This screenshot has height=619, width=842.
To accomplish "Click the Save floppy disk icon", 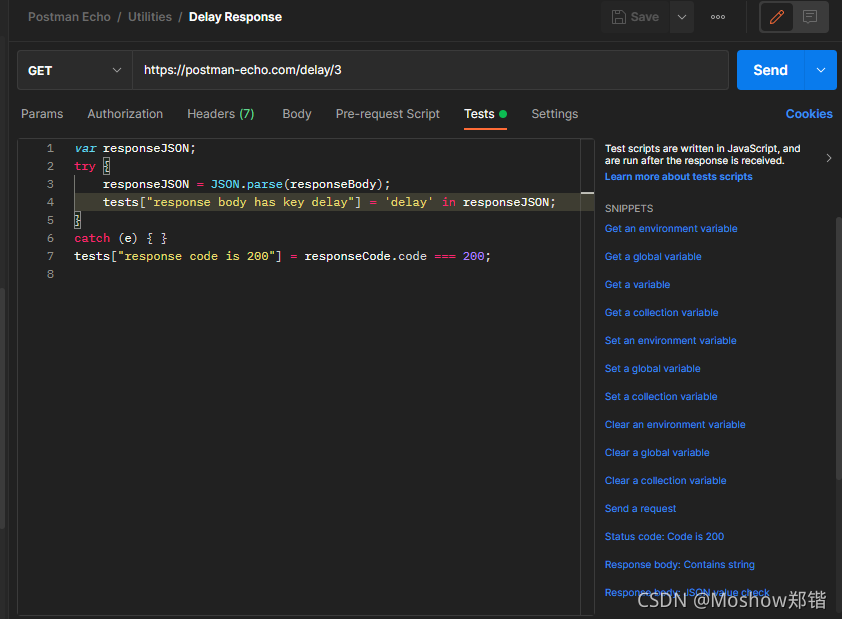I will [619, 17].
